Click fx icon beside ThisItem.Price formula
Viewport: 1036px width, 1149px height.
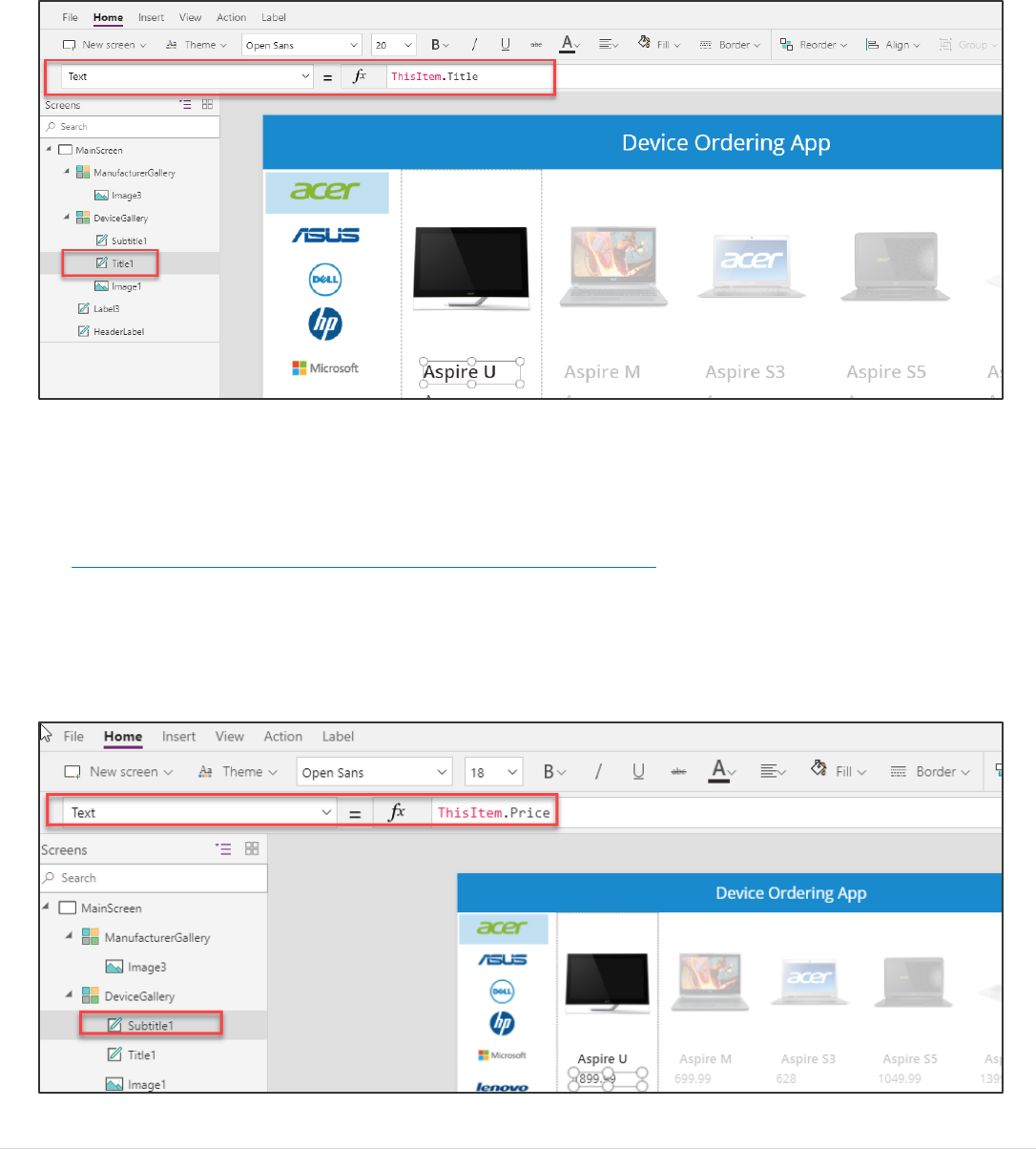click(x=398, y=812)
